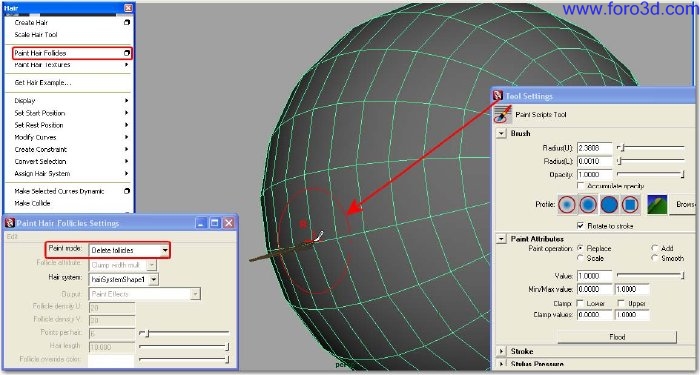700x375 pixels.
Task: Open Create Hair options box
Action: tap(127, 22)
